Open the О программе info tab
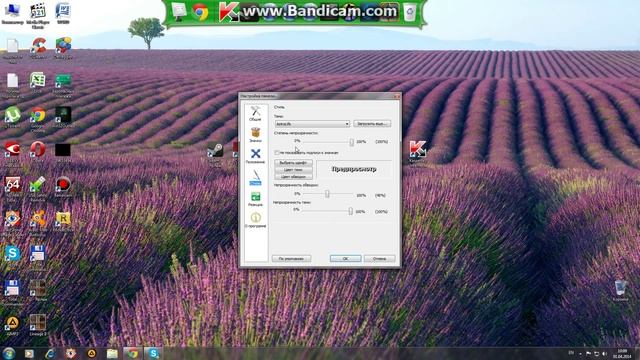The height and width of the screenshot is (360, 640). [x=256, y=220]
